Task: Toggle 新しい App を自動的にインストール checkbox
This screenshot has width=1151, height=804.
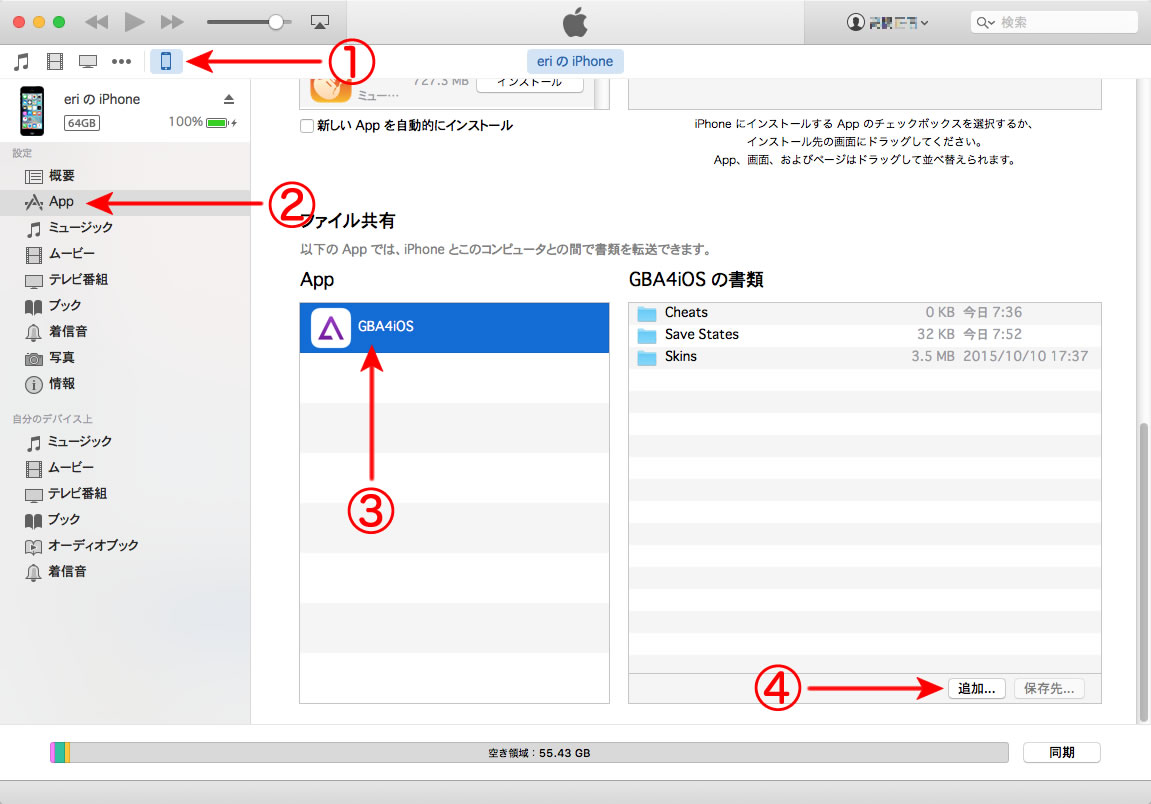Action: pyautogui.click(x=307, y=126)
